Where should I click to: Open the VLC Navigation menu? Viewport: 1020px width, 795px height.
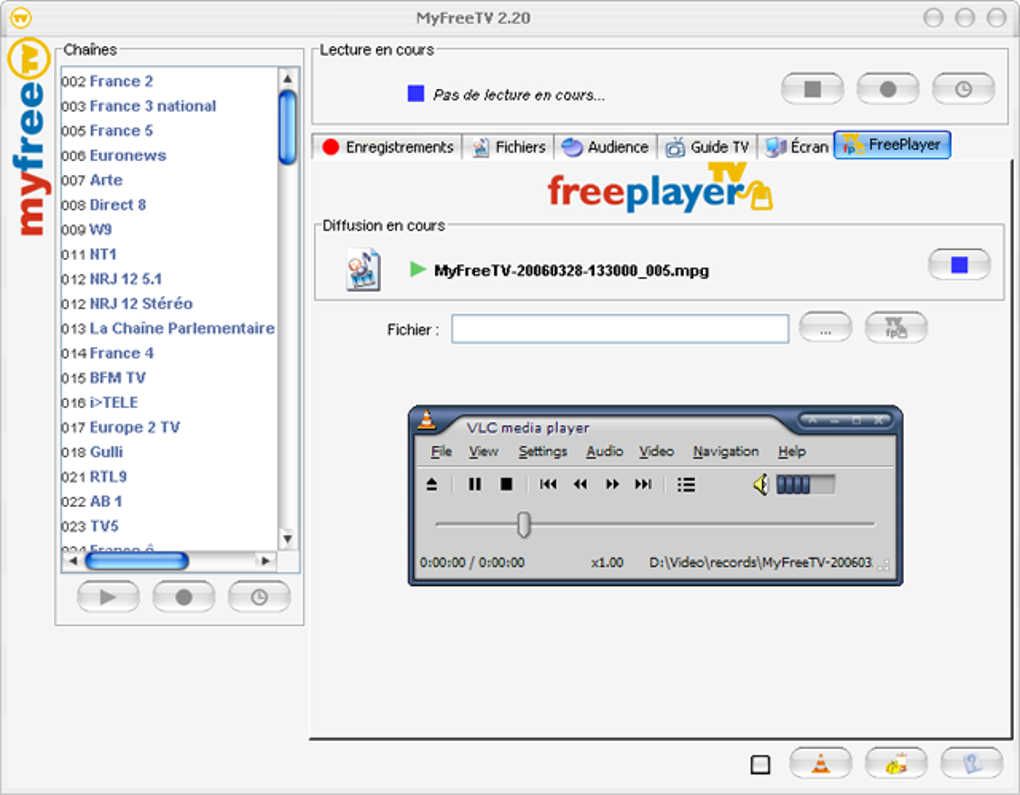pyautogui.click(x=725, y=451)
